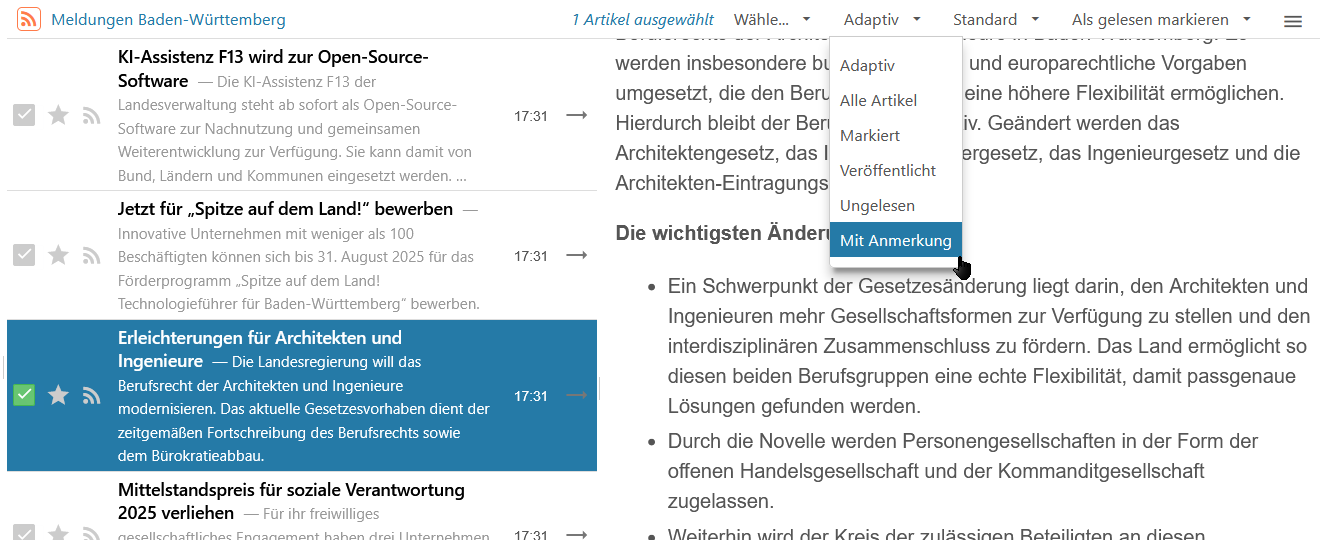
Task: Publish Erleichterungen für Architekten article via RSS icon
Action: point(92,396)
